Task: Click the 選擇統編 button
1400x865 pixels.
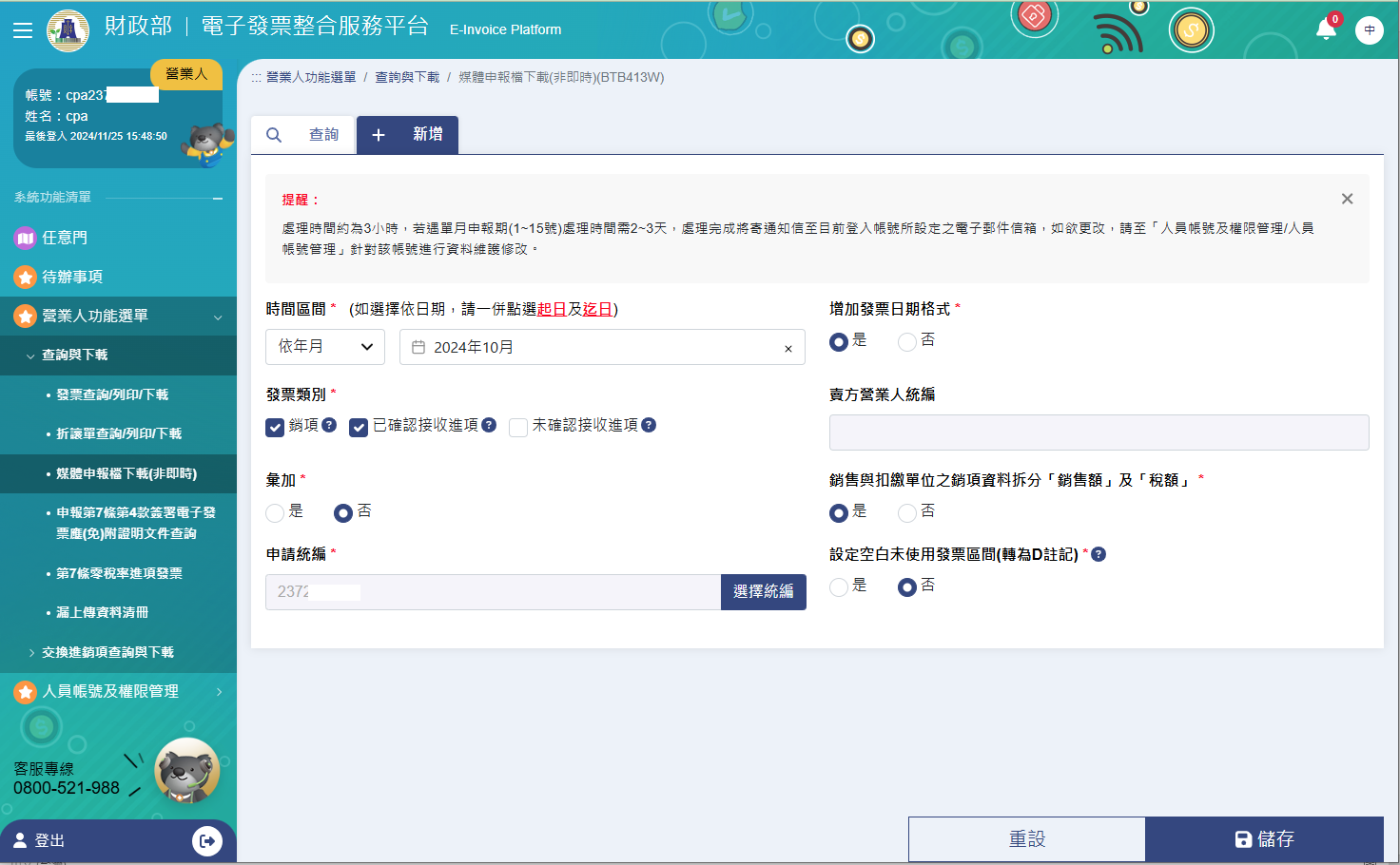Action: (764, 592)
